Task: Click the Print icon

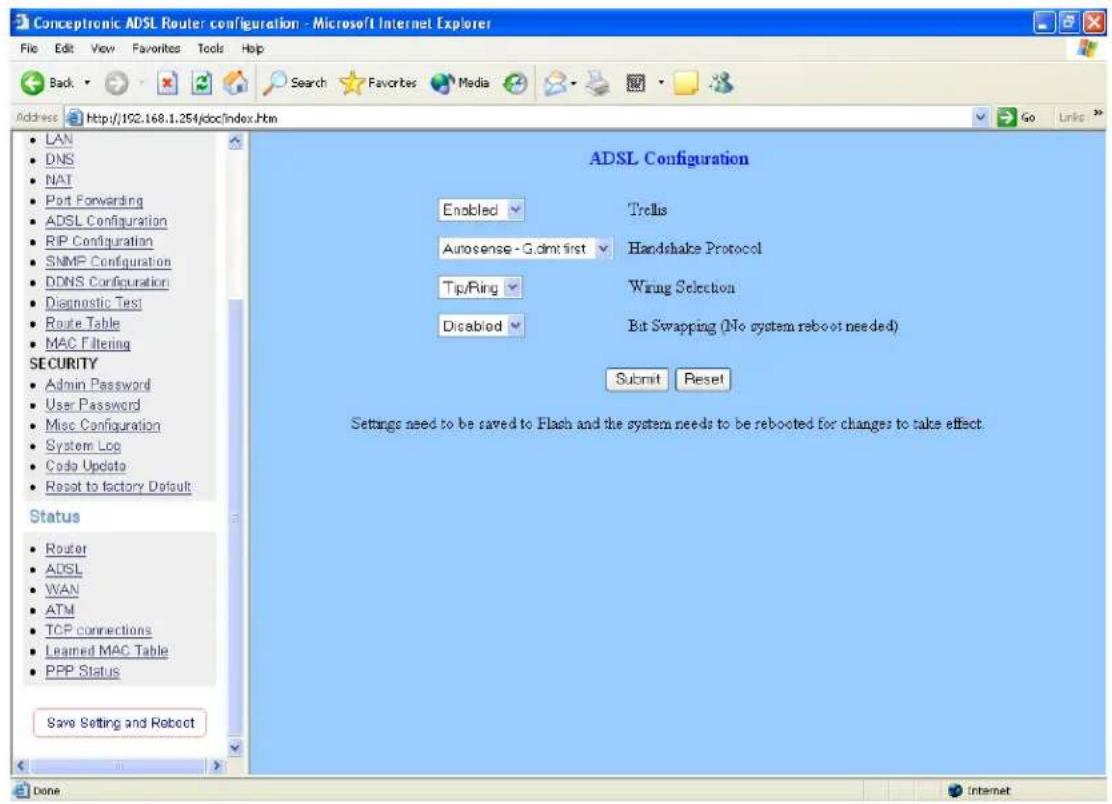Action: (x=598, y=84)
